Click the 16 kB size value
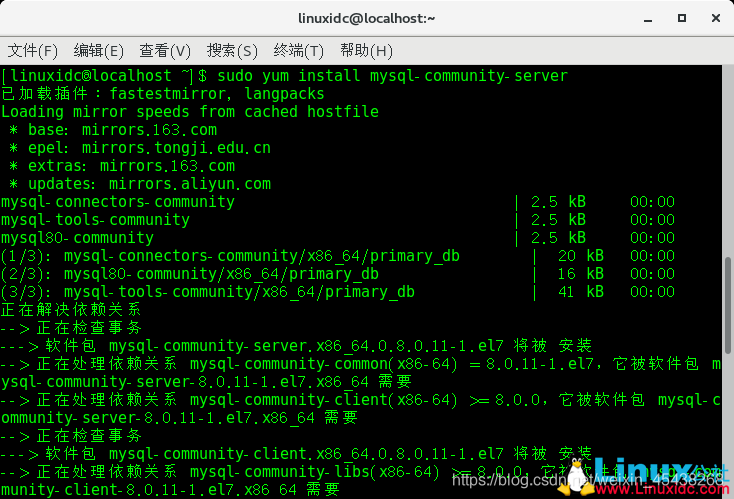Image resolution: width=734 pixels, height=499 pixels. [580, 274]
